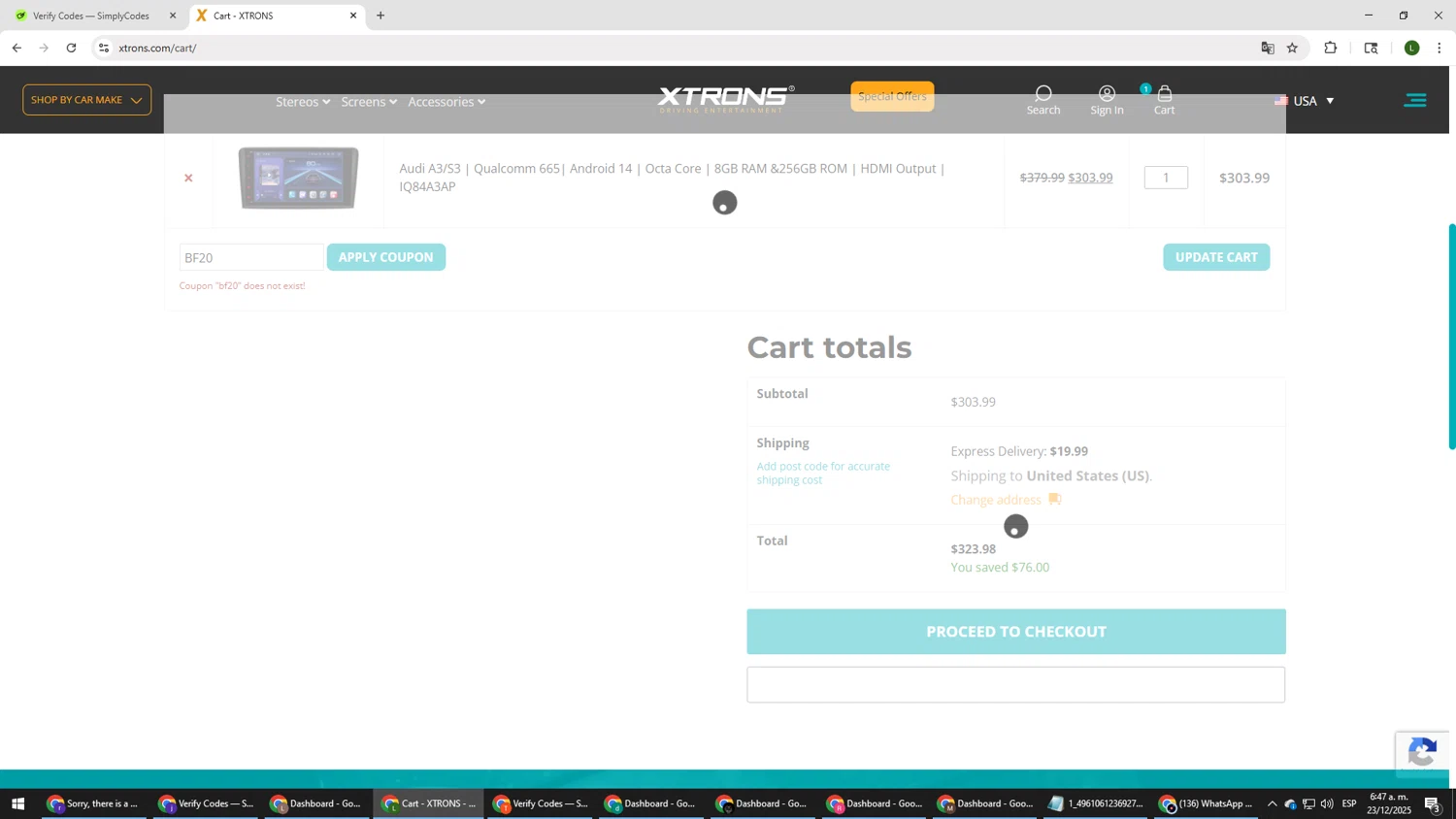This screenshot has height=819, width=1456.
Task: Select the Cart - XTRONS browser tab
Action: (277, 16)
